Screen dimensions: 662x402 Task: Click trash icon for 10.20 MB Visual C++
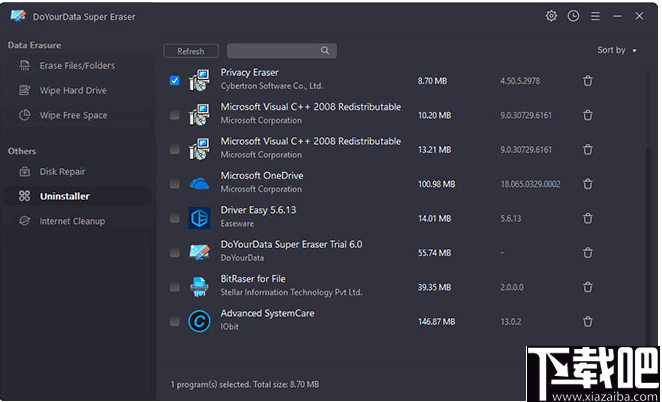587,115
